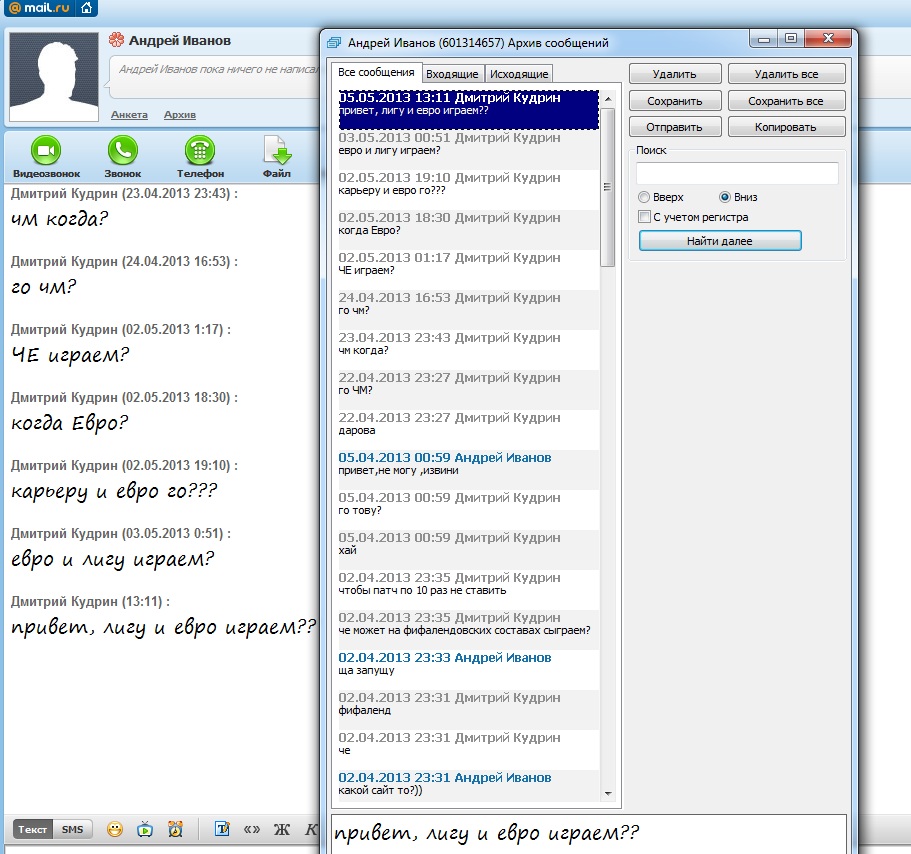911x854 pixels.
Task: Switch to the Входящие tab
Action: [452, 74]
